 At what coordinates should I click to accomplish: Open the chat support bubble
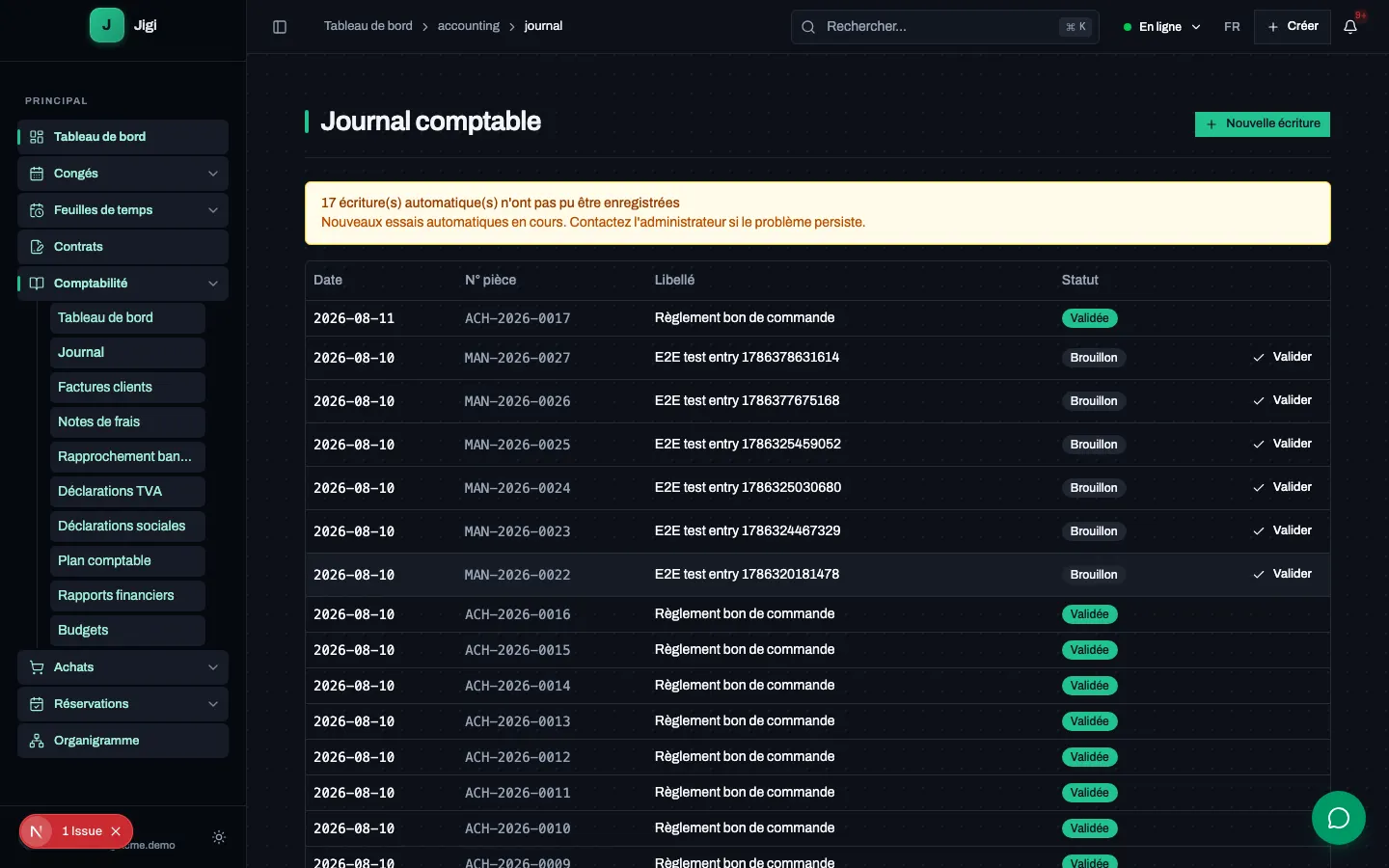pyautogui.click(x=1339, y=818)
